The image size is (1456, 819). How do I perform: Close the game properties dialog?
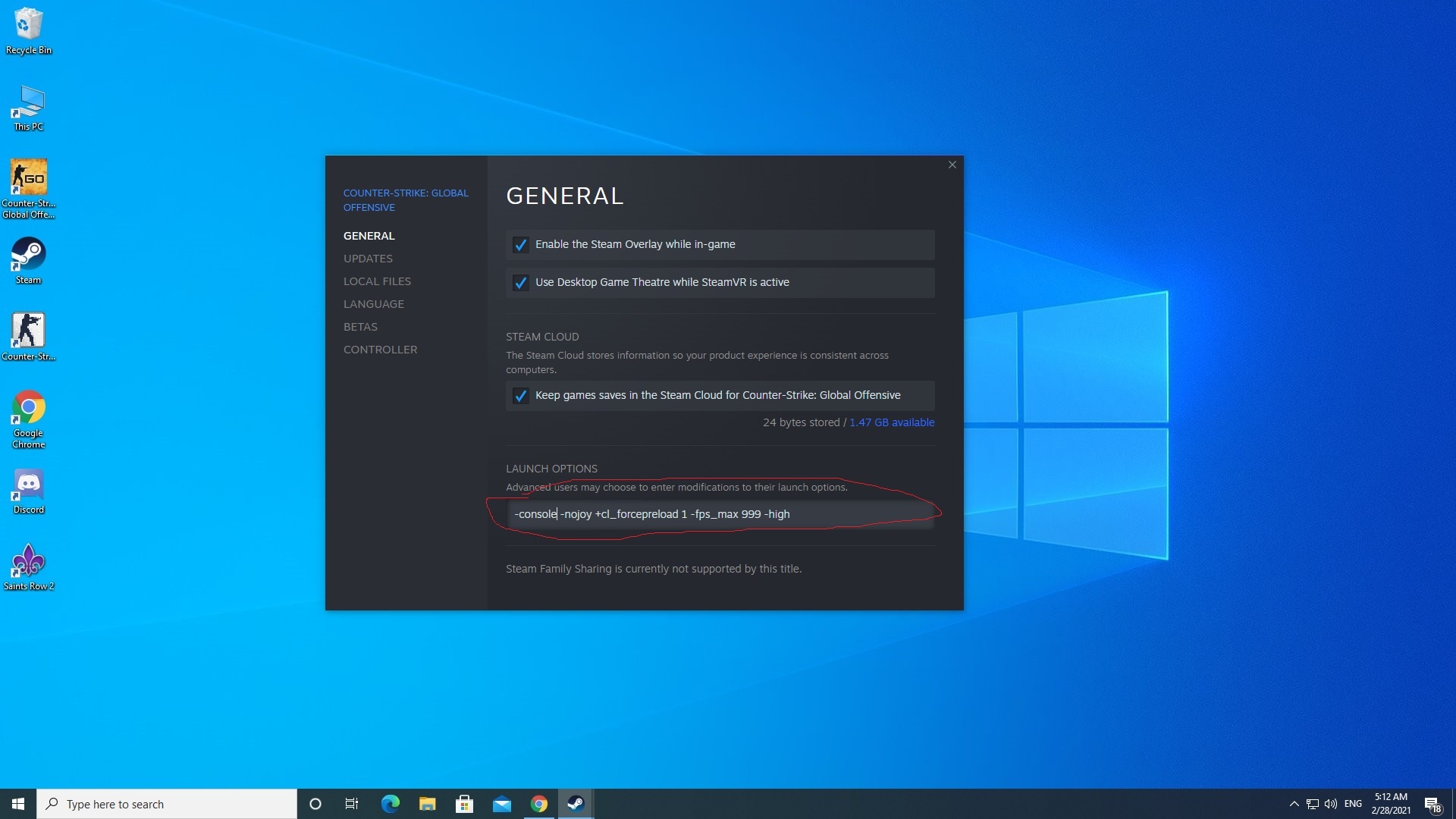(952, 165)
